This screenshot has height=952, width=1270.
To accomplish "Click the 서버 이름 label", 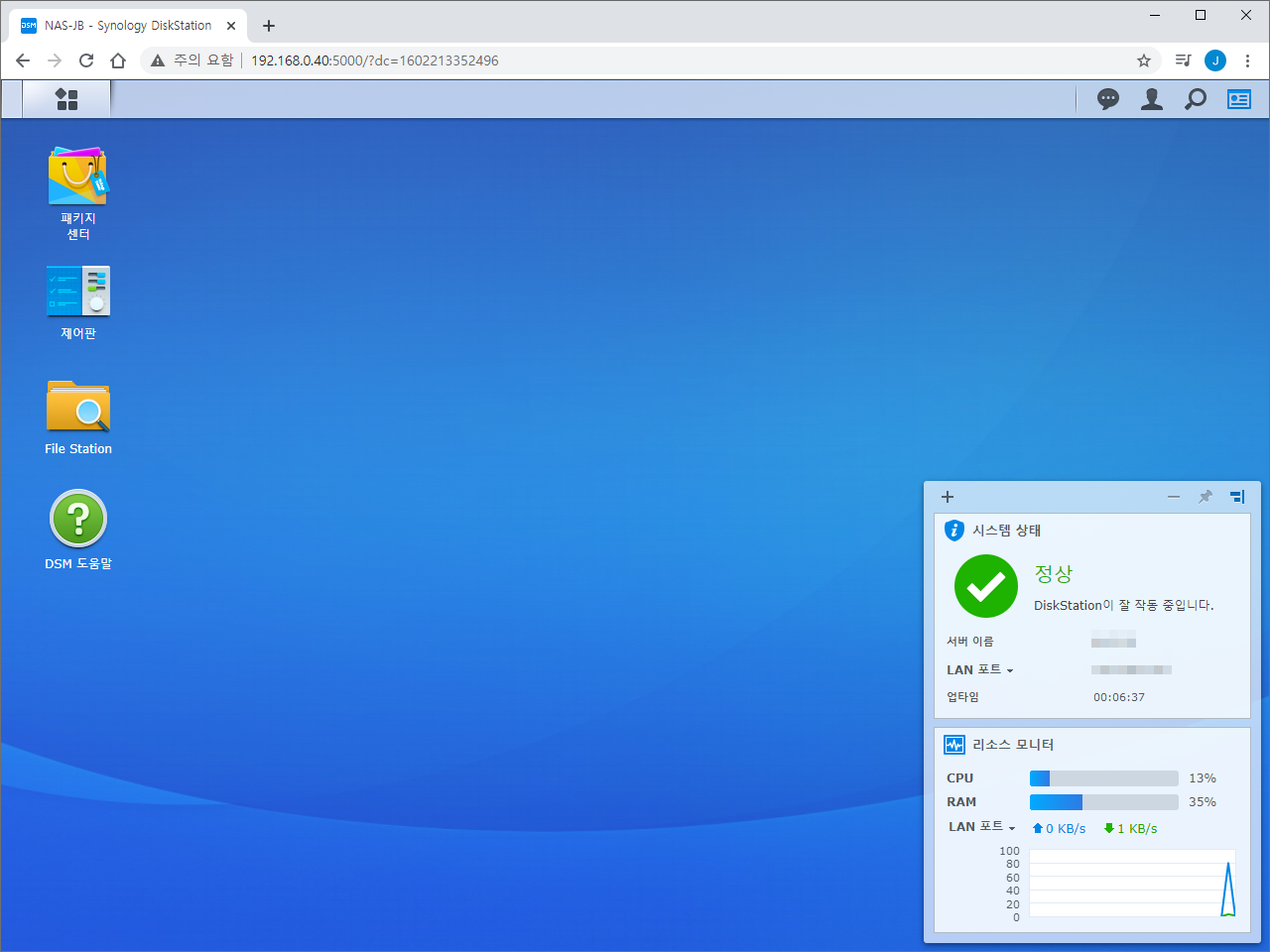I will pyautogui.click(x=970, y=642).
